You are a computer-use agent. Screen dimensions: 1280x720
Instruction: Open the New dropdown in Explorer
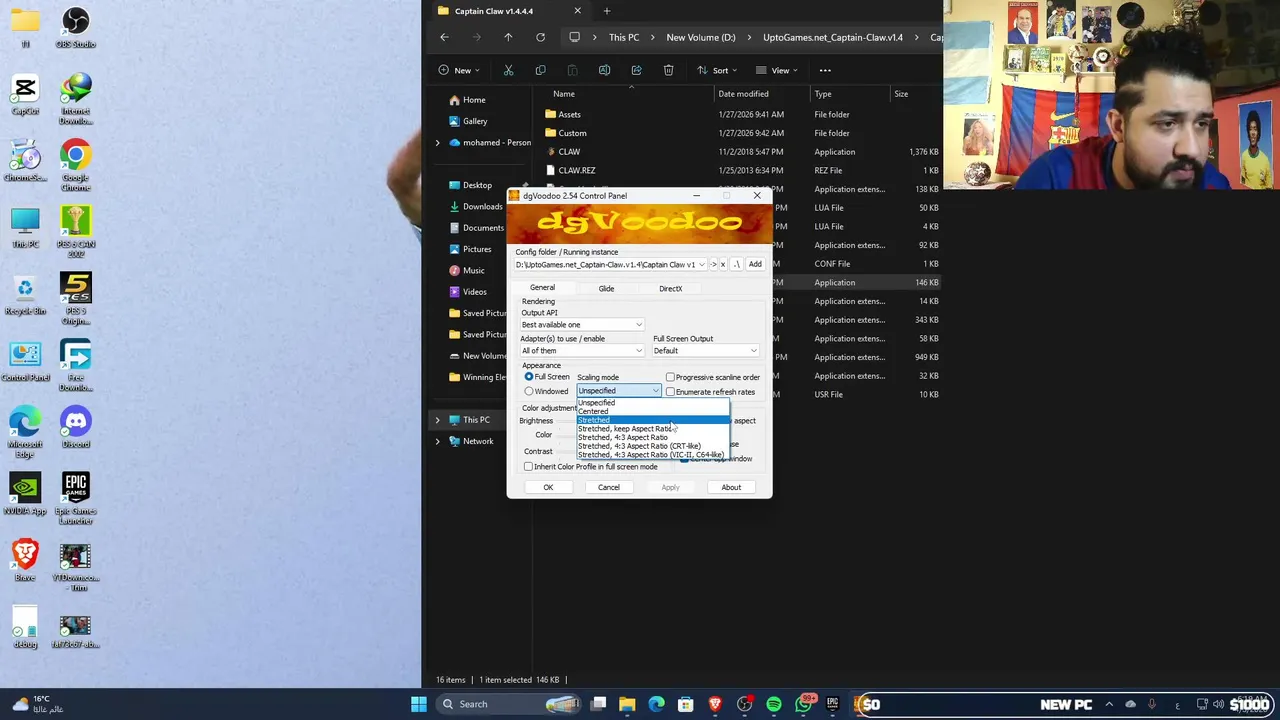pos(459,70)
